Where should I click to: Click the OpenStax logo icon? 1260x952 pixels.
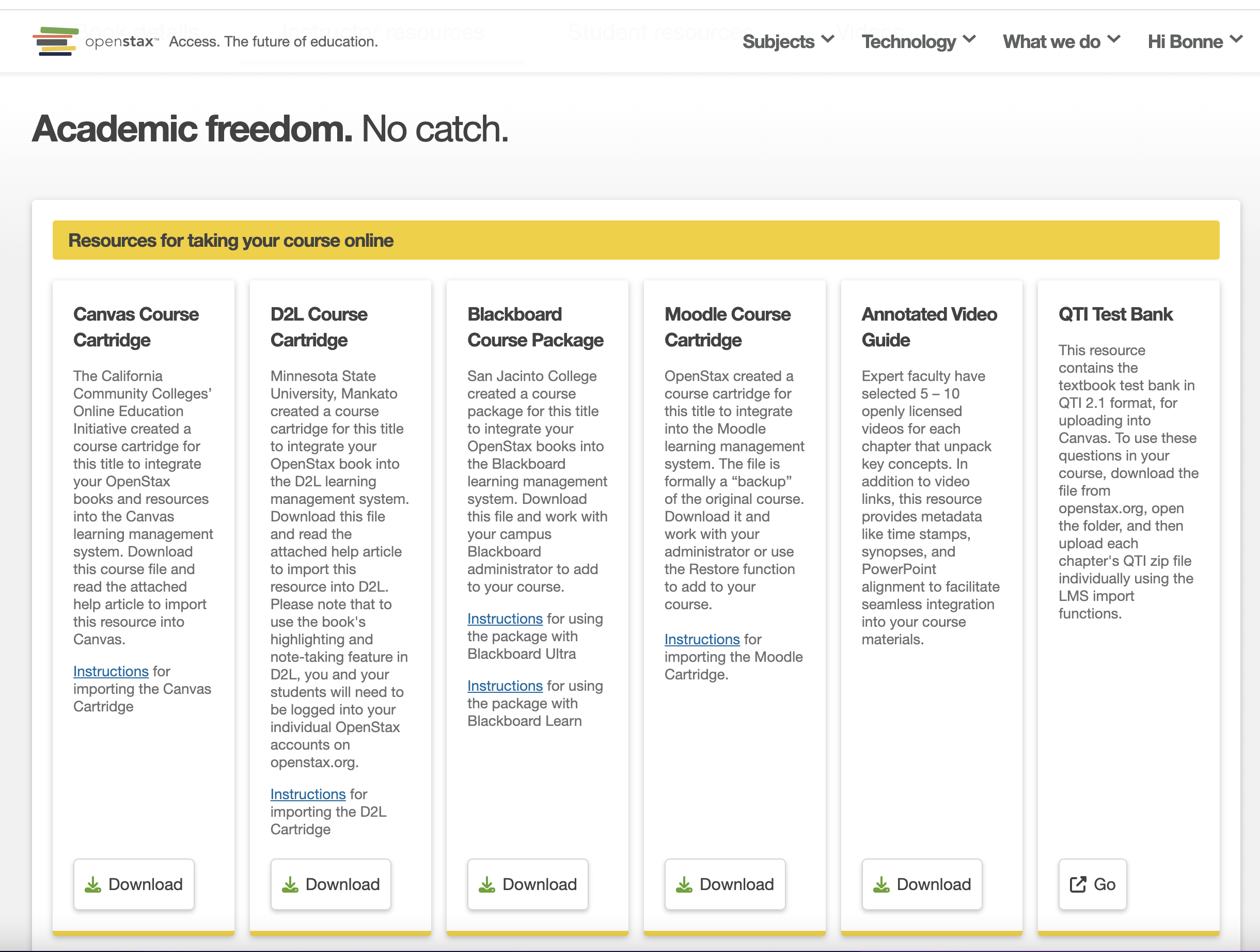pyautogui.click(x=55, y=41)
